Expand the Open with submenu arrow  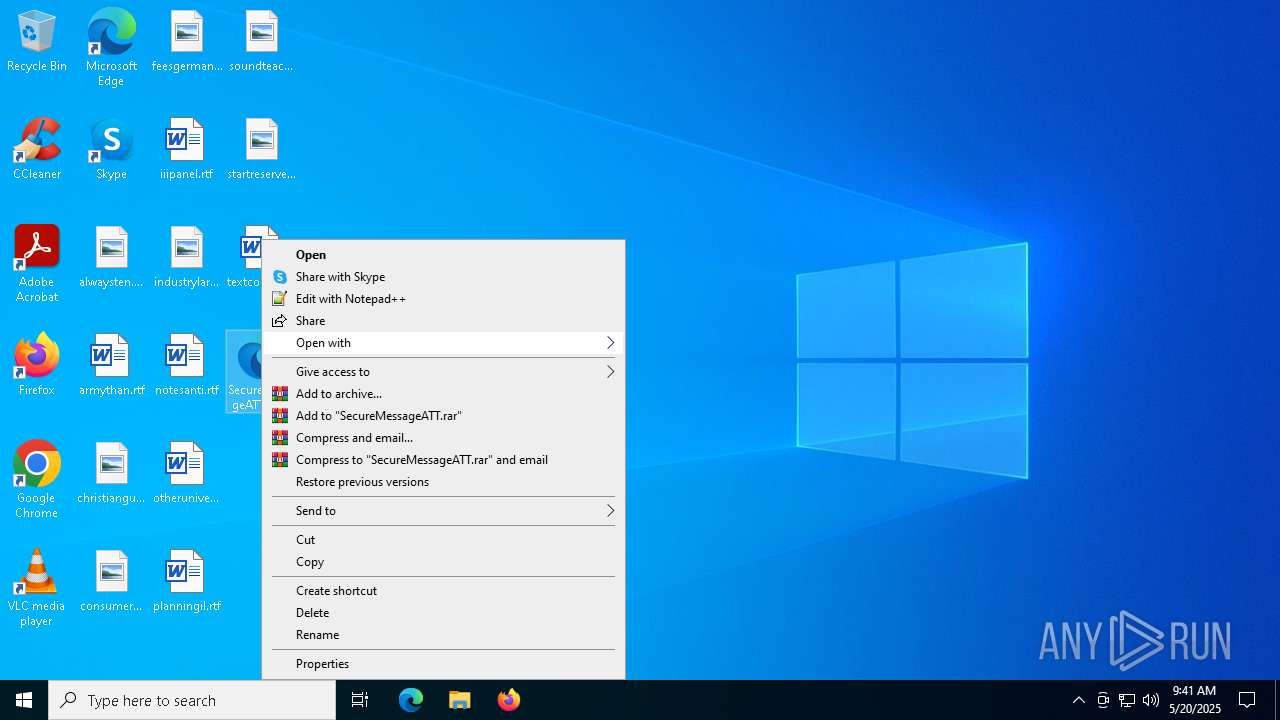click(x=610, y=343)
